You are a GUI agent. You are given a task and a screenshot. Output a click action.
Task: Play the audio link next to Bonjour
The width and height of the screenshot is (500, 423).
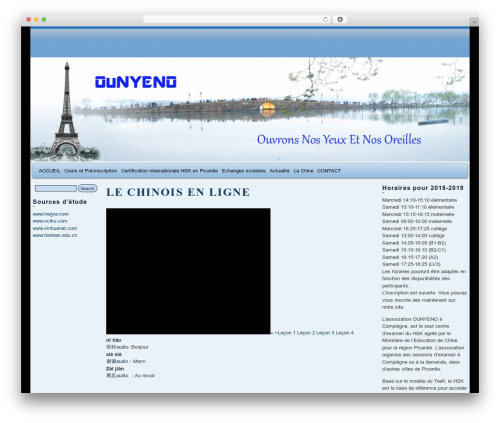pyautogui.click(x=122, y=347)
